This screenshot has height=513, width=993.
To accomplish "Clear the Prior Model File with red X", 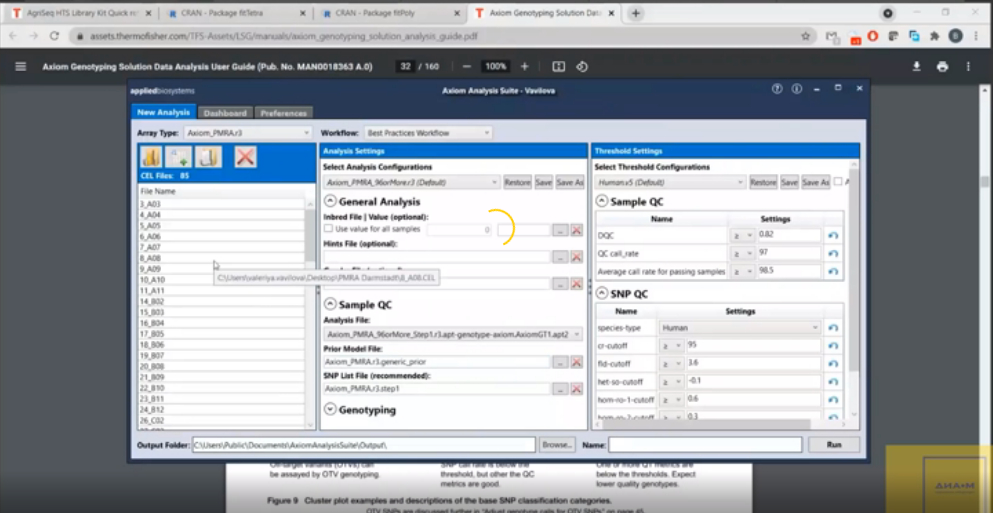I will tap(576, 362).
